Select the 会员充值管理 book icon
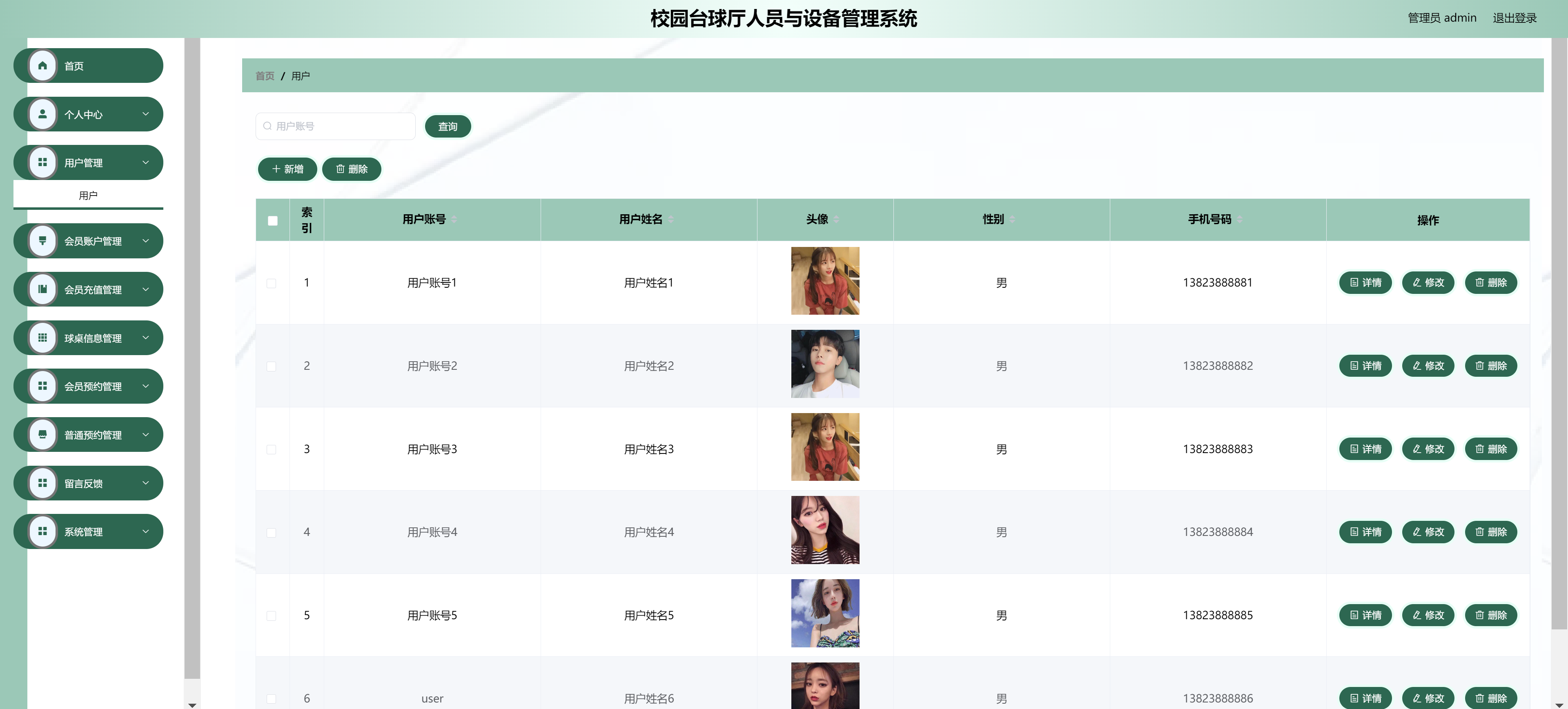 [x=42, y=289]
